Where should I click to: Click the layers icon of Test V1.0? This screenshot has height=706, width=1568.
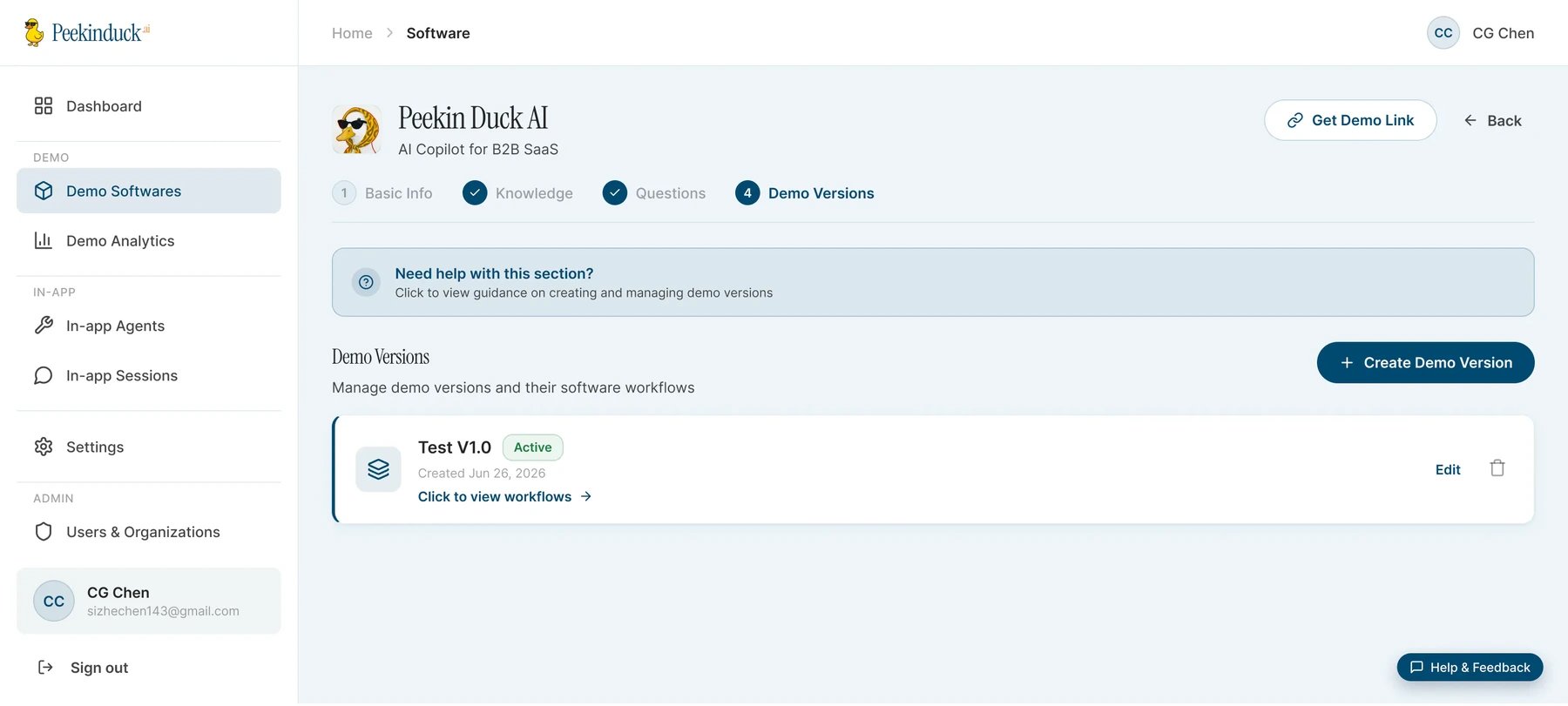point(378,469)
